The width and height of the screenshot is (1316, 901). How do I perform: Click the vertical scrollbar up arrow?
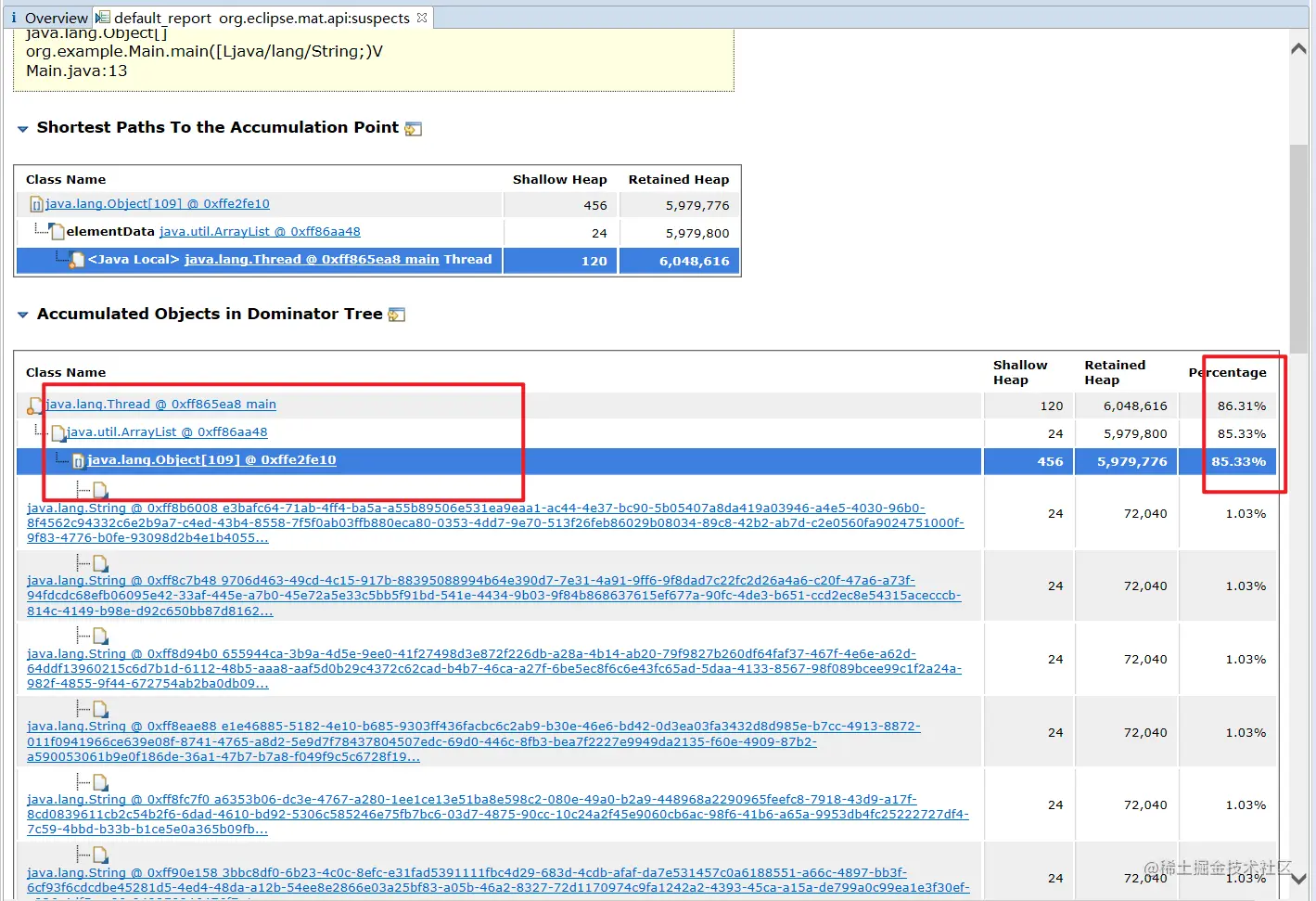pyautogui.click(x=1298, y=49)
